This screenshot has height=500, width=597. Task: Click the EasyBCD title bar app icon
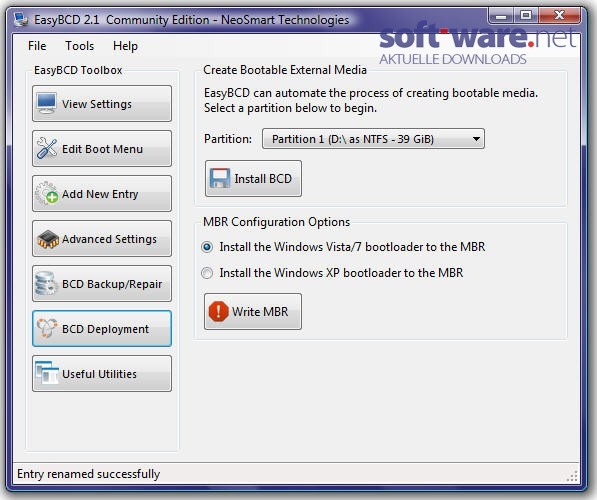coord(21,19)
